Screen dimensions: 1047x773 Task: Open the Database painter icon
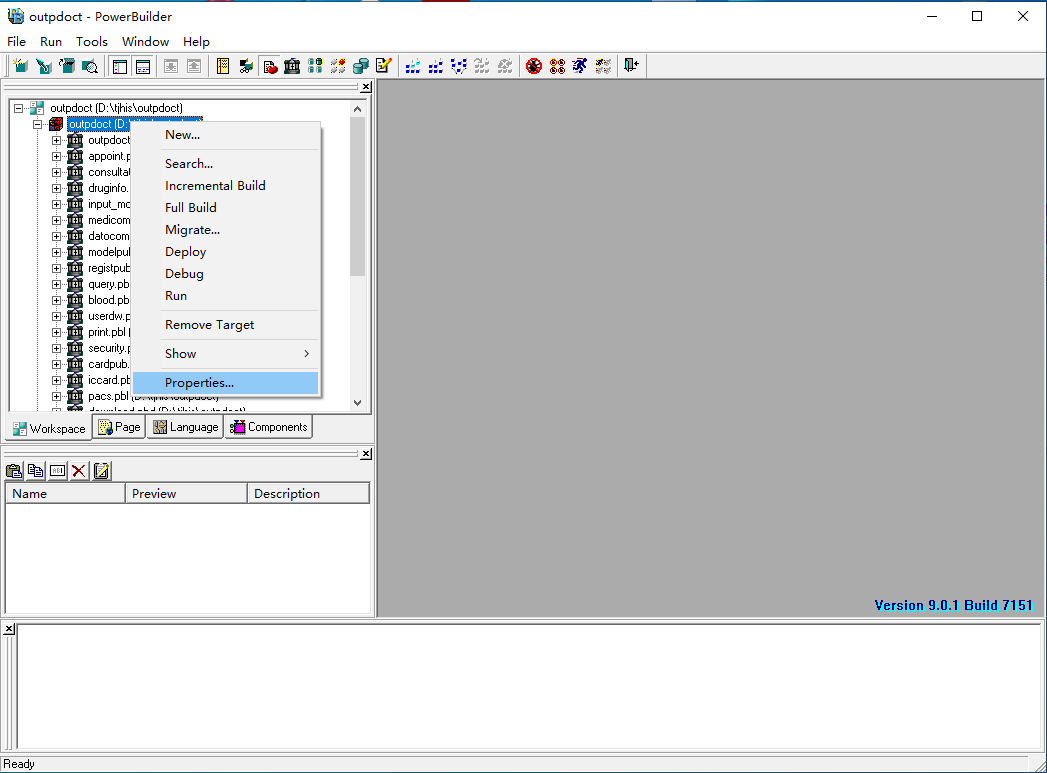pyautogui.click(x=361, y=65)
